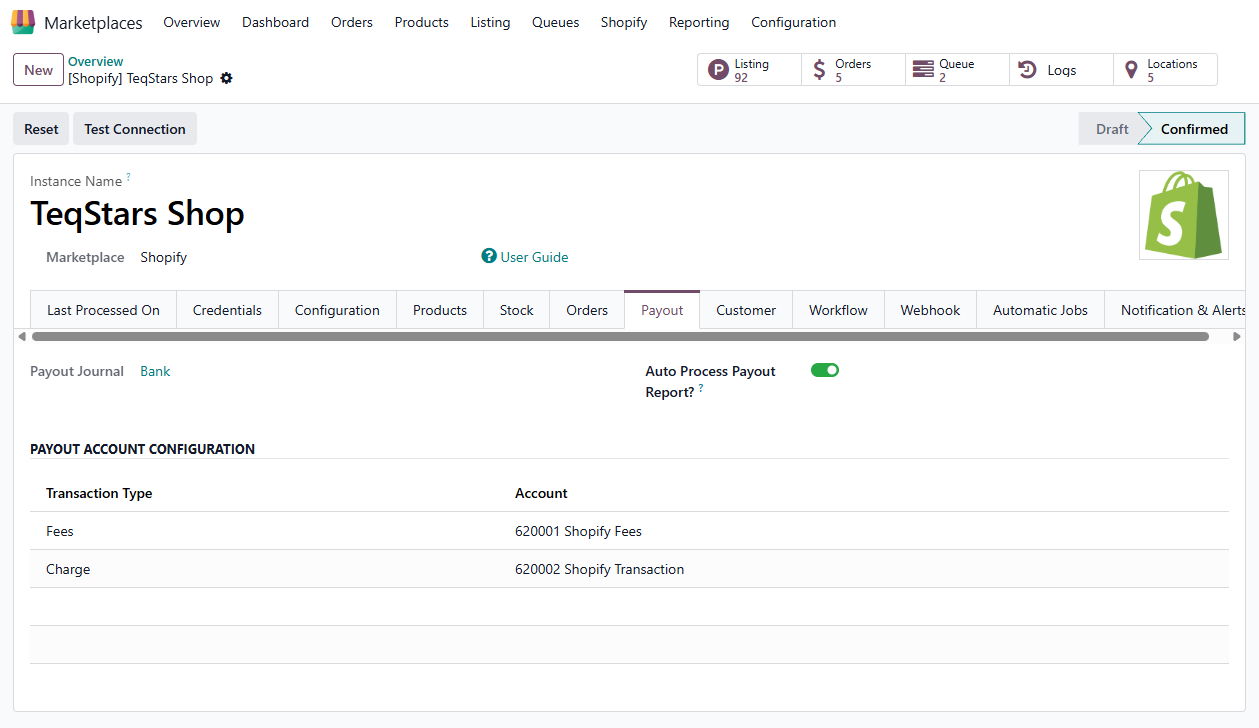The image size is (1259, 728).
Task: Set status to Draft
Action: [1110, 129]
